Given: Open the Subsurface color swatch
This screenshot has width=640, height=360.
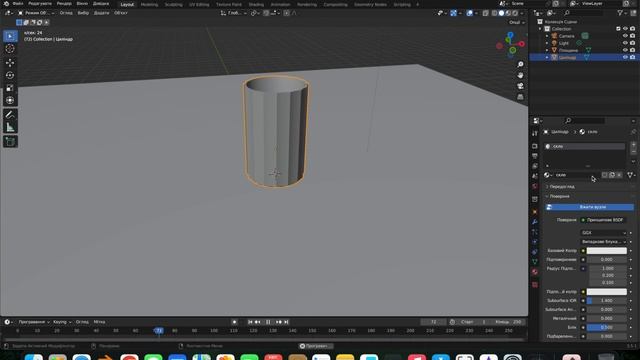Looking at the screenshot, I should click(607, 292).
